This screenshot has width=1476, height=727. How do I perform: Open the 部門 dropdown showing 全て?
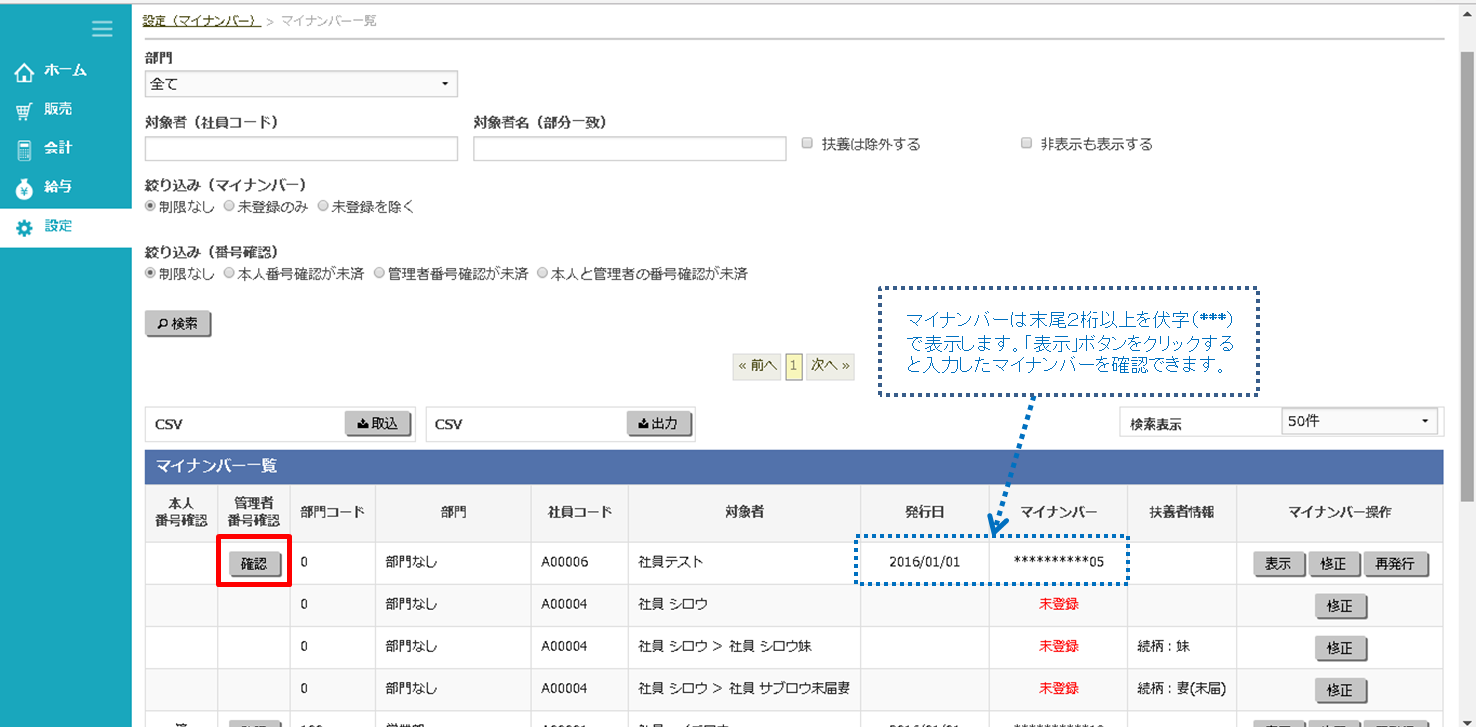(x=301, y=85)
